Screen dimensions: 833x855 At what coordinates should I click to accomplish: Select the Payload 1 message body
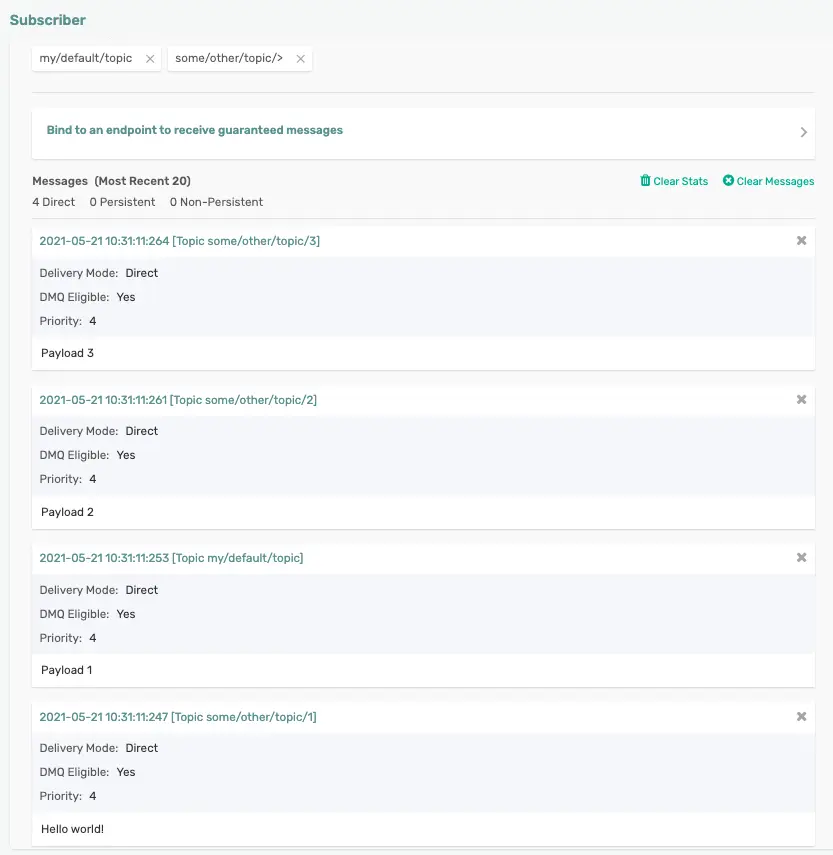(66, 670)
